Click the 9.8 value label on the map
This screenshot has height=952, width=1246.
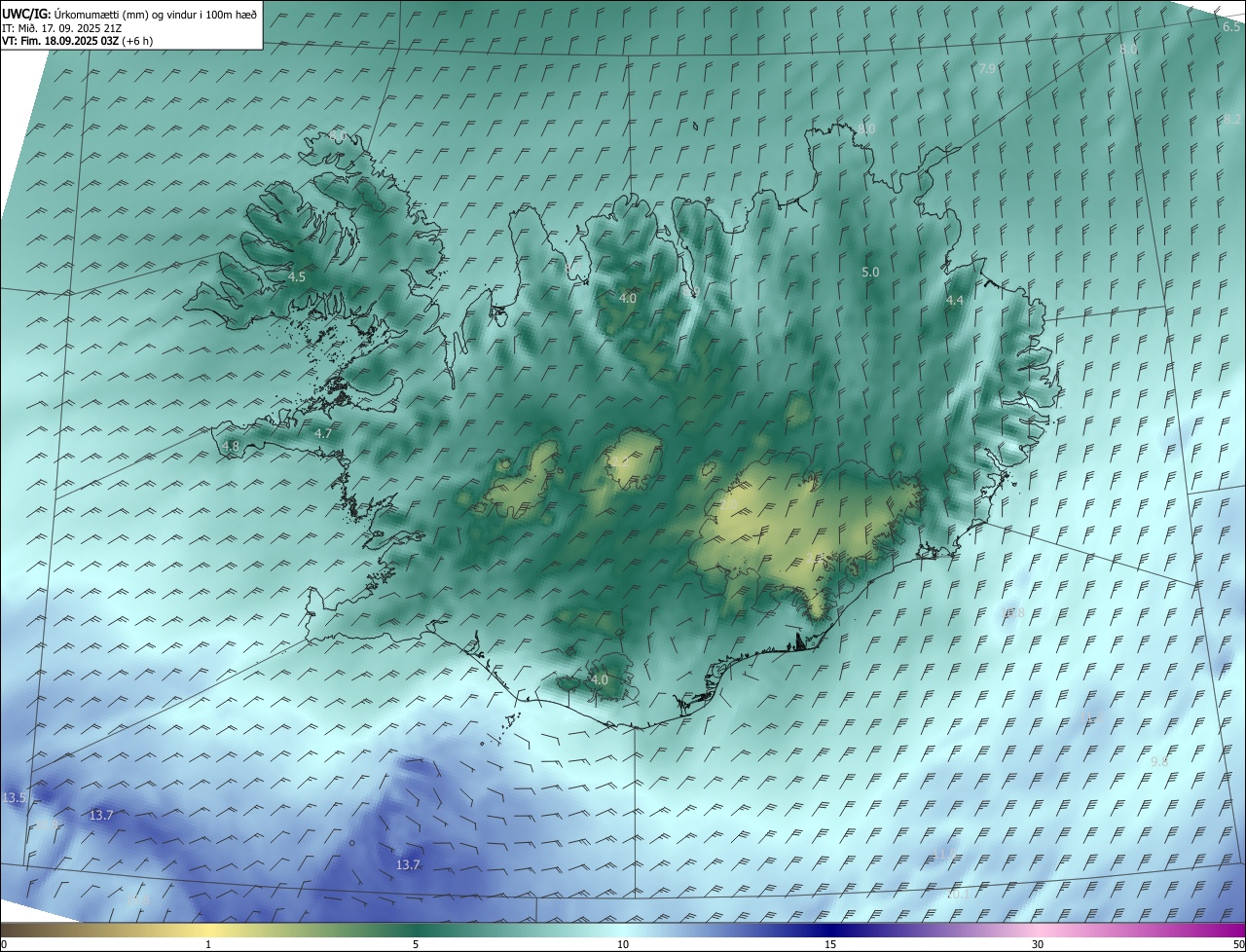pos(1159,762)
